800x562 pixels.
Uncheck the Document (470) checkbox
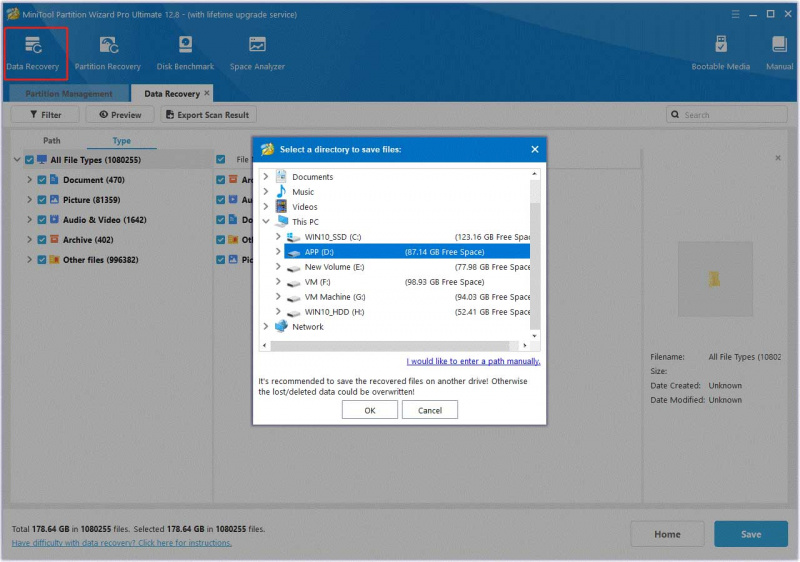pyautogui.click(x=42, y=180)
